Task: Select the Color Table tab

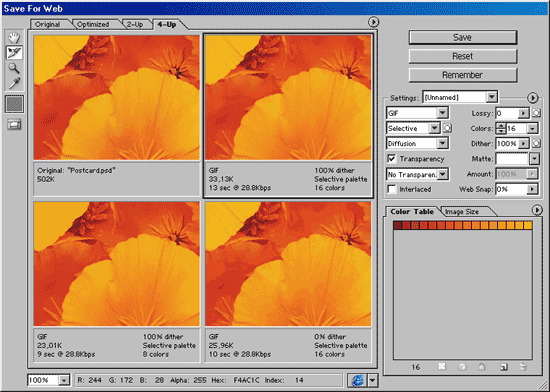Action: point(412,211)
